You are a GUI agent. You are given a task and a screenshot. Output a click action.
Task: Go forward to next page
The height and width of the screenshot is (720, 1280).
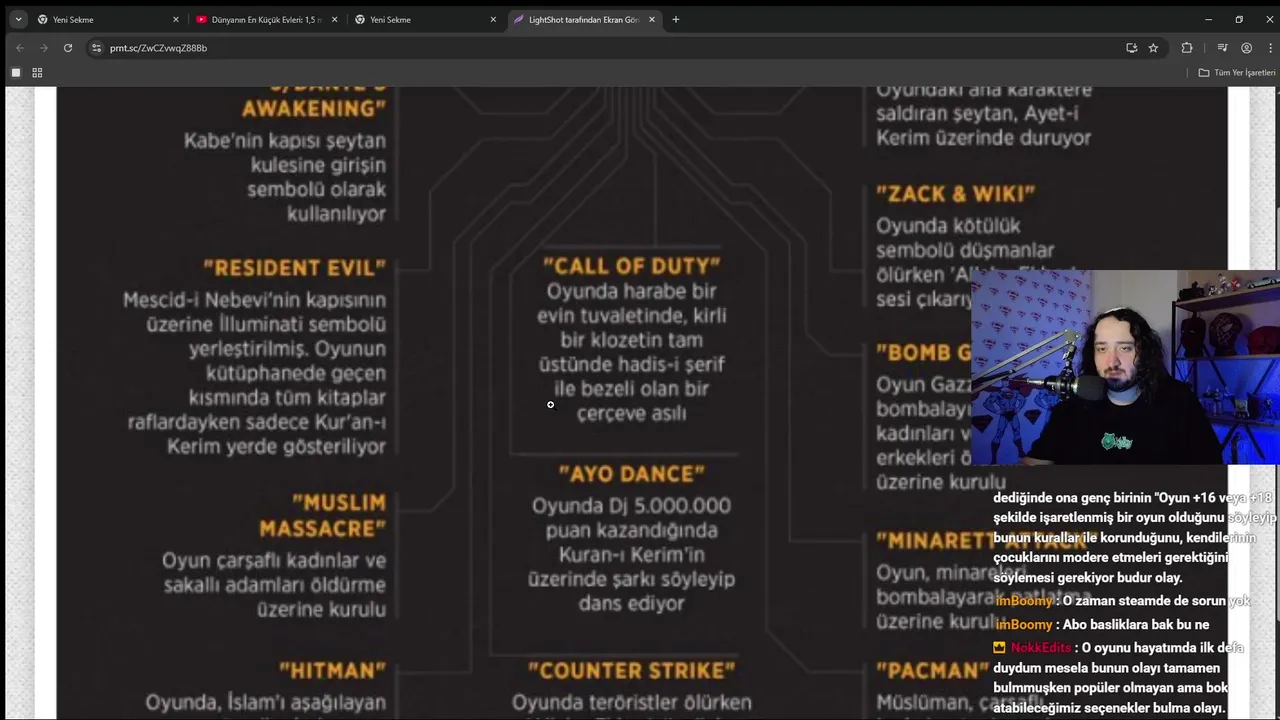(43, 48)
